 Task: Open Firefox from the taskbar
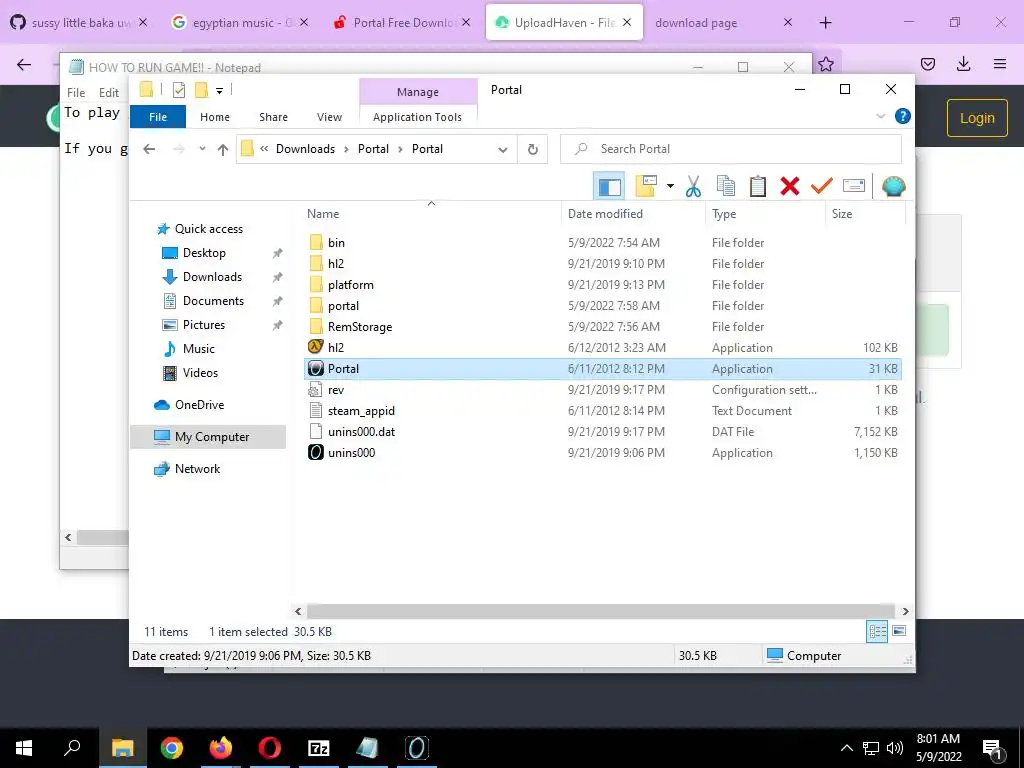[221, 748]
